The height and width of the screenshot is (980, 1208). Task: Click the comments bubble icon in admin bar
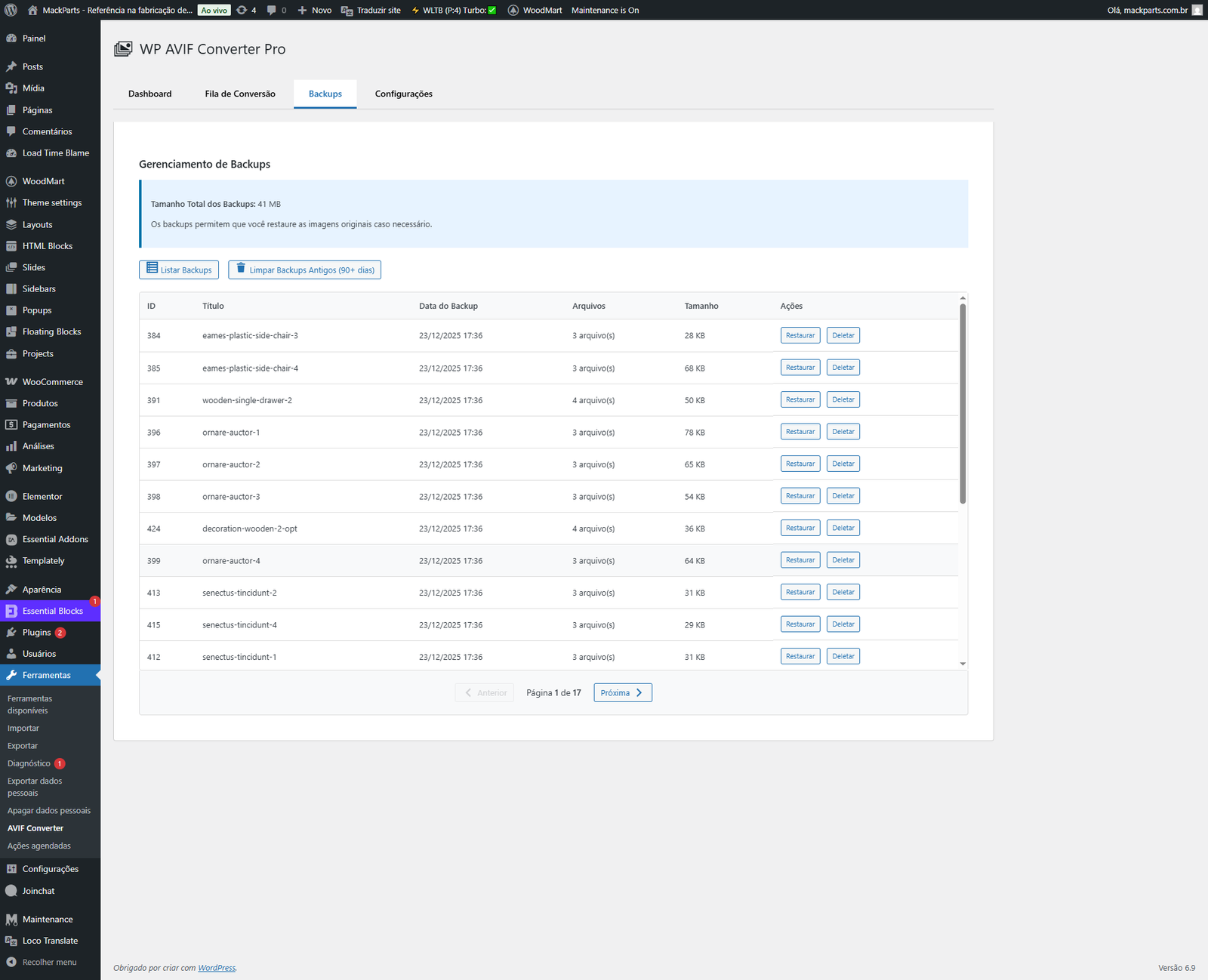(272, 10)
